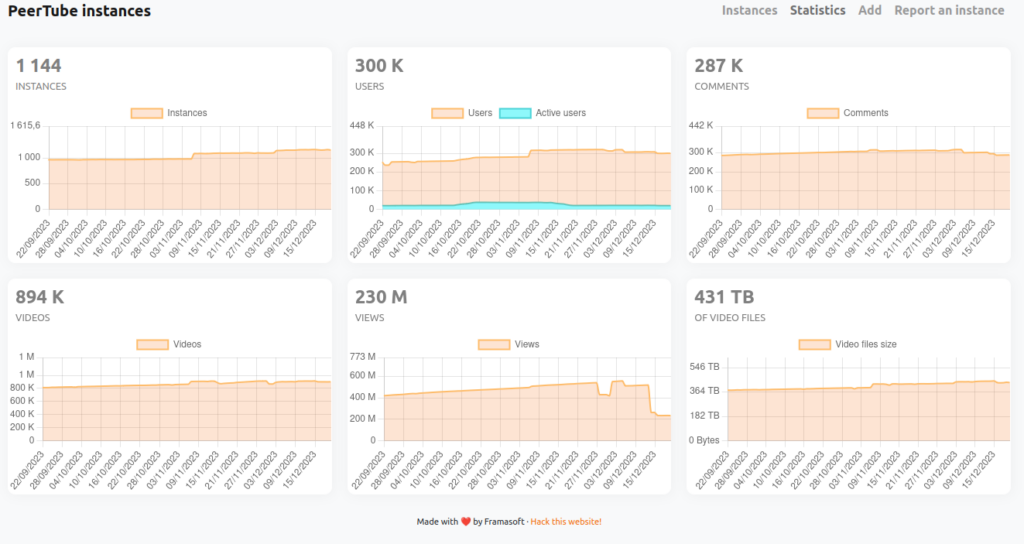This screenshot has height=544, width=1024.
Task: Click the 364 TB axis label
Action: click(x=704, y=391)
